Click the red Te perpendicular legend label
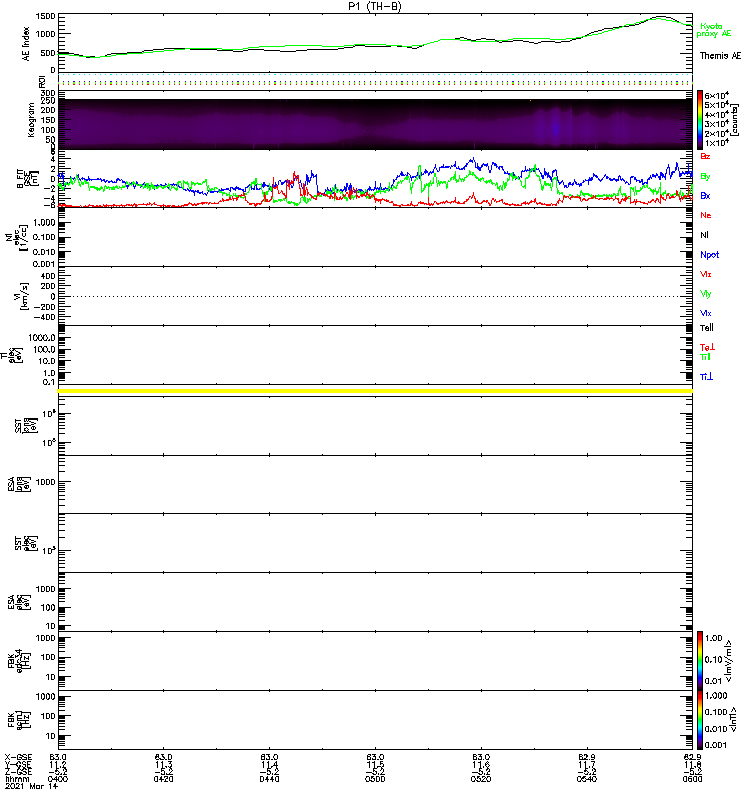The image size is (750, 800). (707, 347)
